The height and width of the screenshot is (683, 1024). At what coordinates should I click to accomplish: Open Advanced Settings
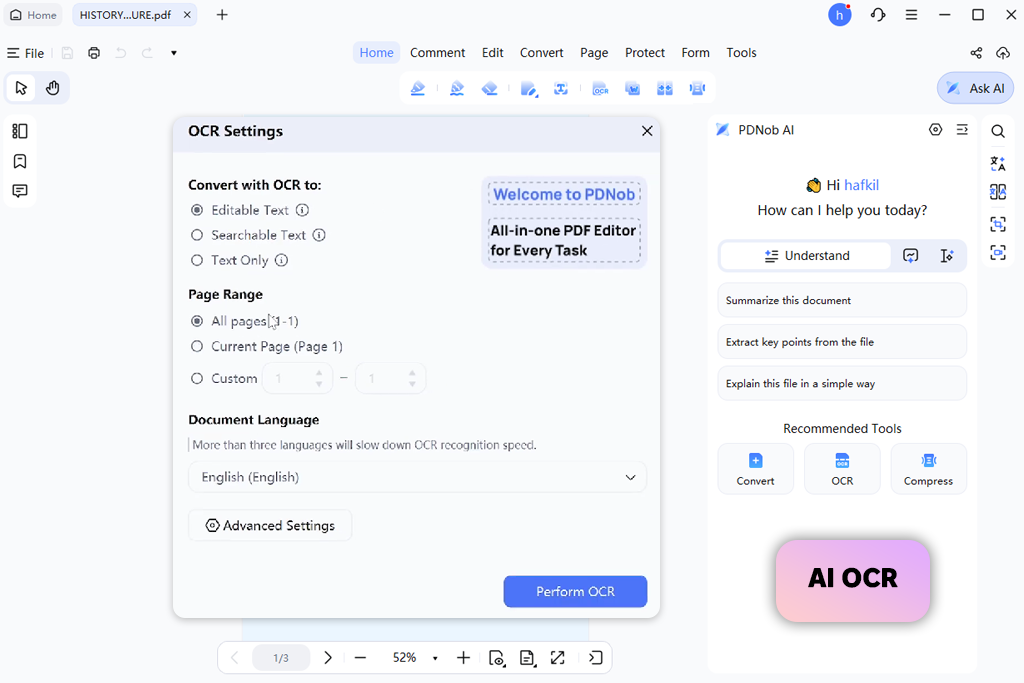tap(270, 526)
